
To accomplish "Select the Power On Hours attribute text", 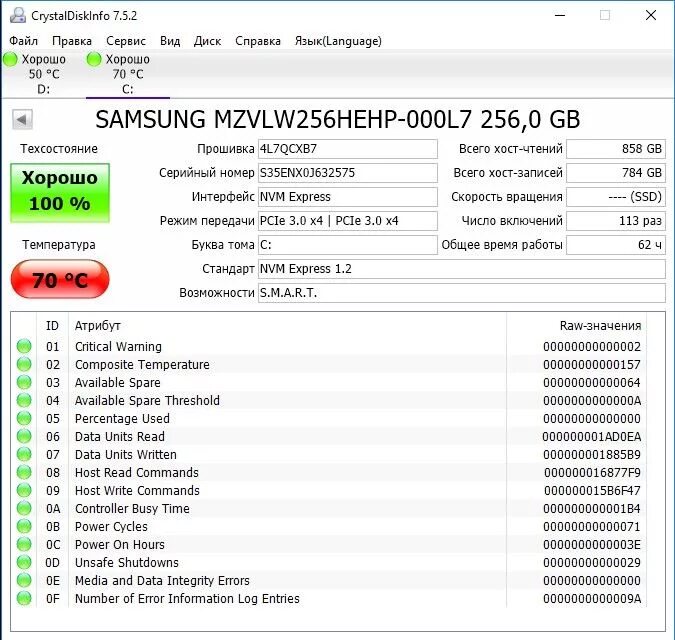I will point(120,544).
